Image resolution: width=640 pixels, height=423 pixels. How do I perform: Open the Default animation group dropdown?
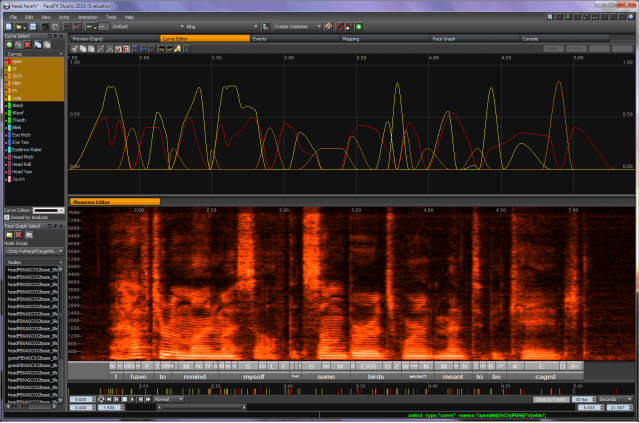(x=148, y=27)
